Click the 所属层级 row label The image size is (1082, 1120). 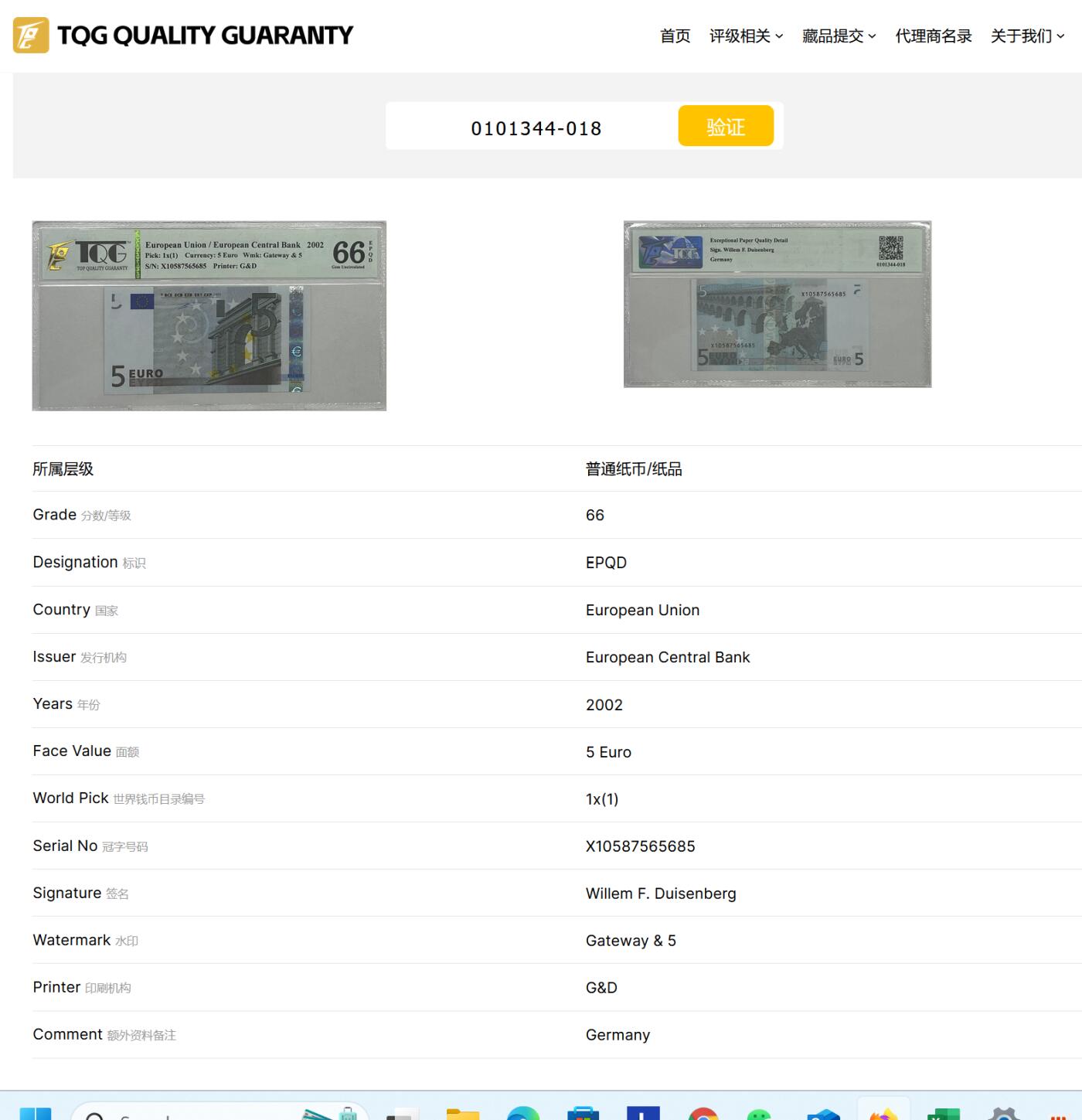coord(63,469)
